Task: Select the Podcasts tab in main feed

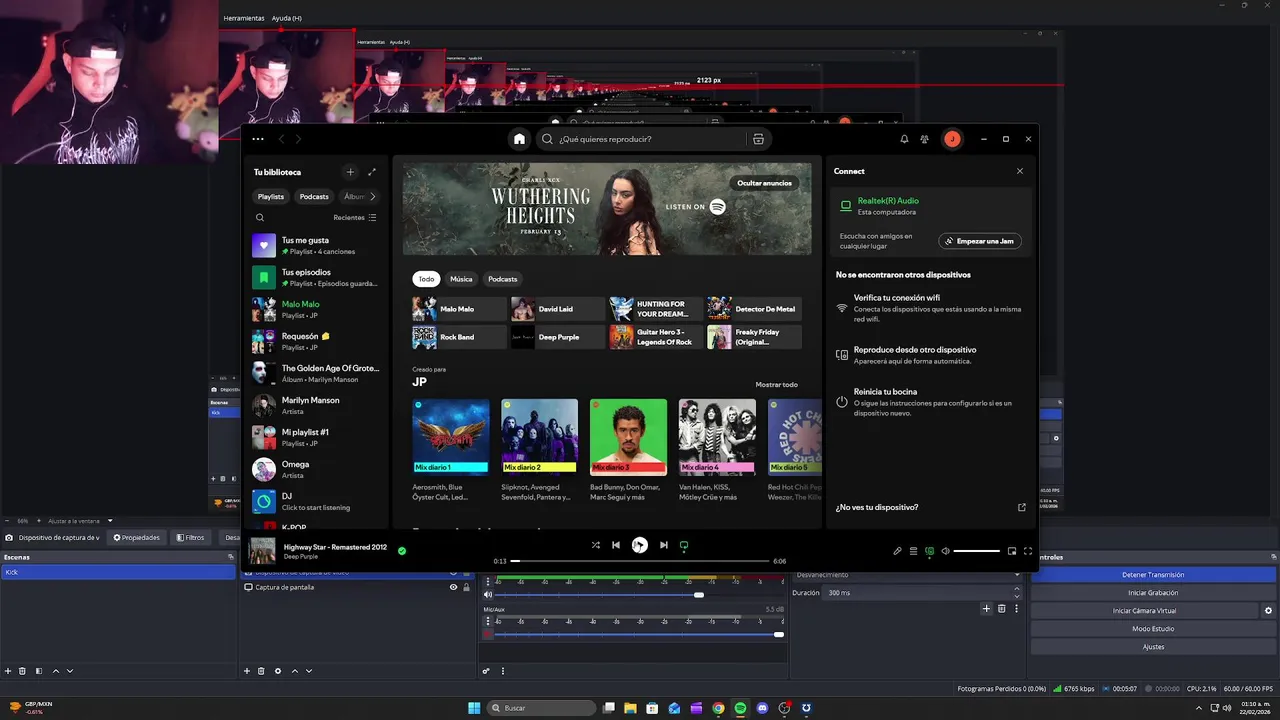Action: (502, 279)
